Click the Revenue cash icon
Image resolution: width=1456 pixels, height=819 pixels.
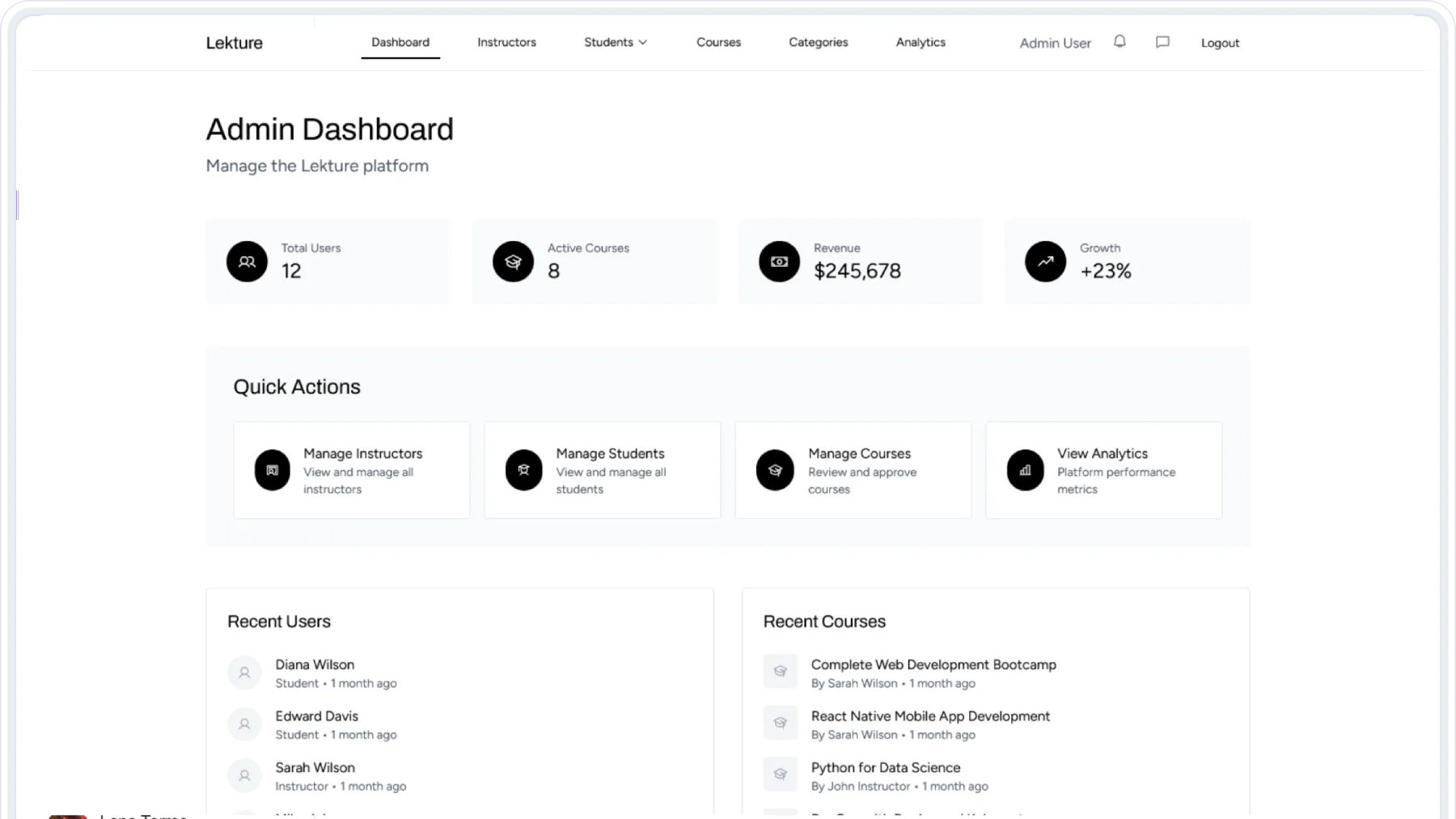point(779,262)
